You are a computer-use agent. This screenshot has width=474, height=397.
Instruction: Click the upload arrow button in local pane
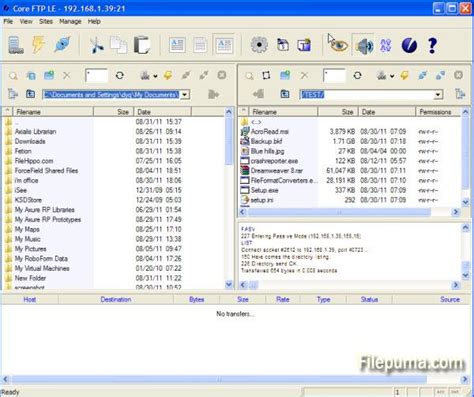213,94
